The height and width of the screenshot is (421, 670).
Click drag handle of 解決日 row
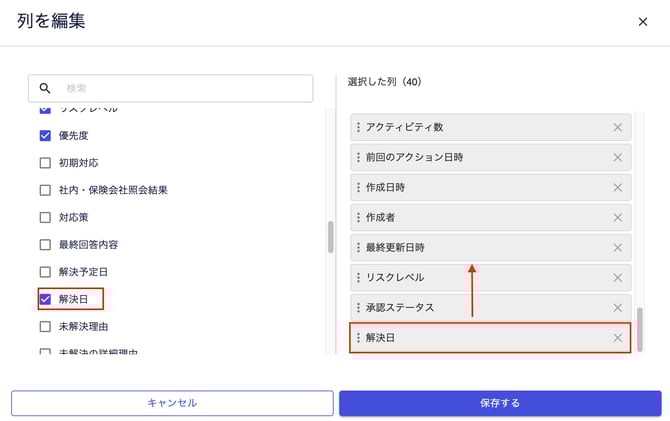coord(359,338)
